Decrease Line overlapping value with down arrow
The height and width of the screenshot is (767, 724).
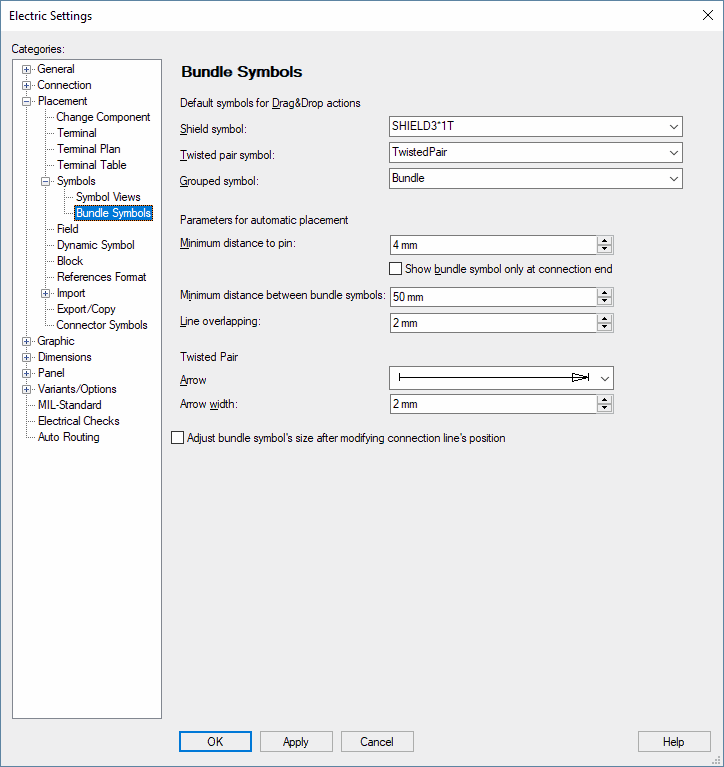[605, 328]
